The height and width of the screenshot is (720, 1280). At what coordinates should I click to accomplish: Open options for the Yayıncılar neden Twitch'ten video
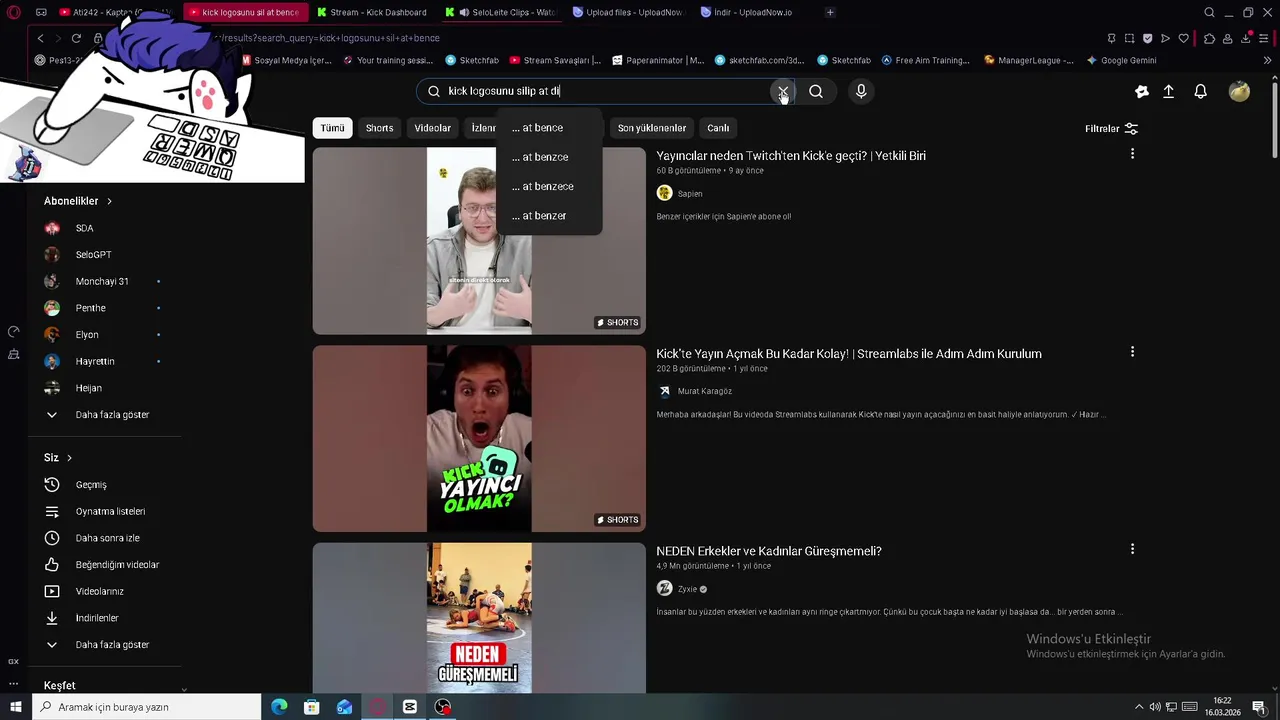1132,154
